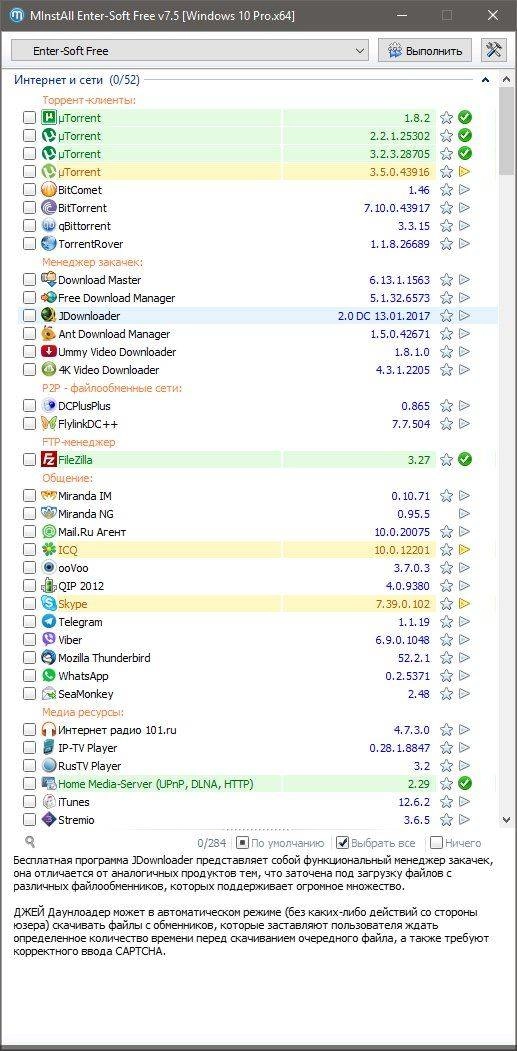Click the Медиа ресурсы category label
Image resolution: width=517 pixels, height=1051 pixels.
[83, 712]
